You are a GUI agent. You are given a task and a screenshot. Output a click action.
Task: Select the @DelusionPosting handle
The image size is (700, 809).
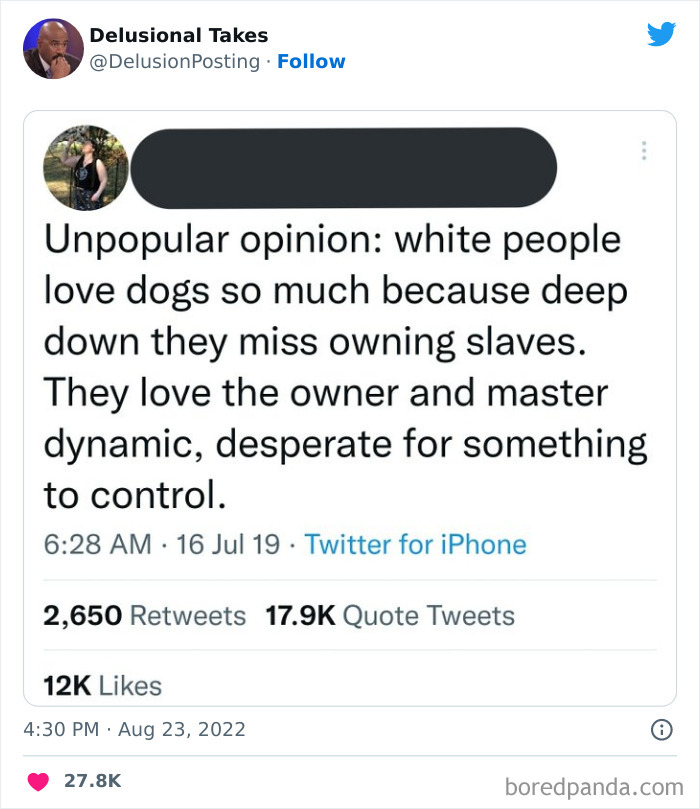[x=177, y=61]
